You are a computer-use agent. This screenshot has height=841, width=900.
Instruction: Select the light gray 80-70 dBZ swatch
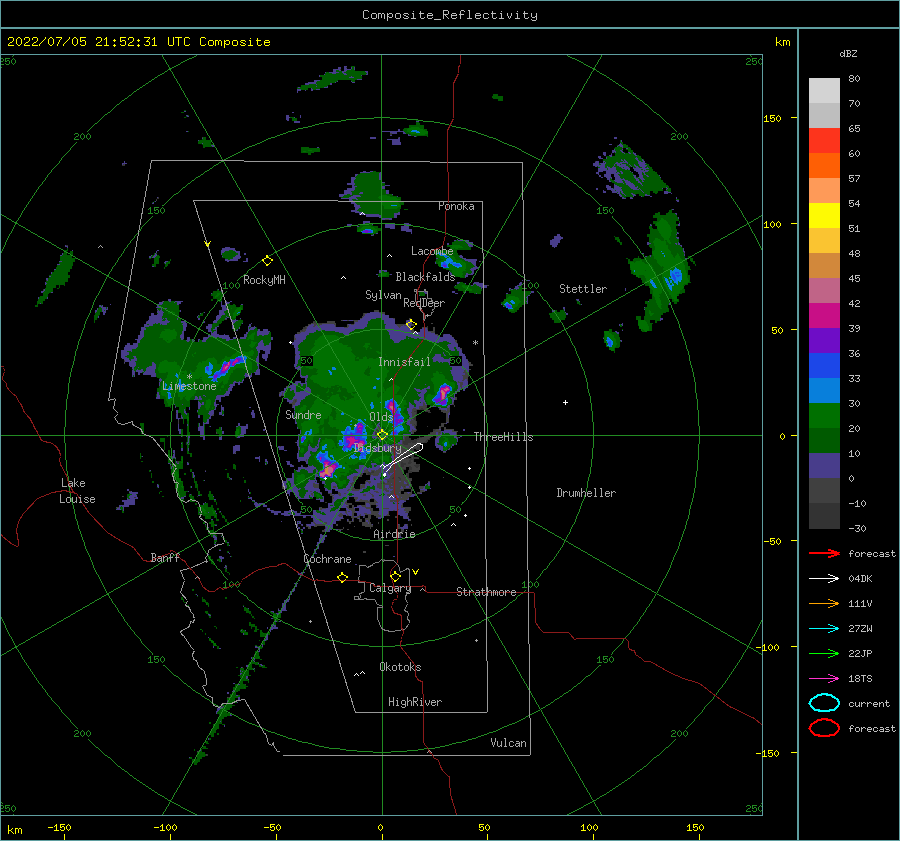pos(824,91)
